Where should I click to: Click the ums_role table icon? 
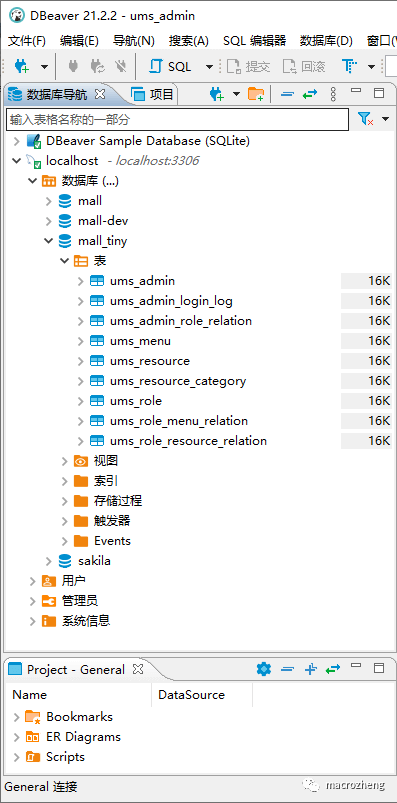coord(97,401)
